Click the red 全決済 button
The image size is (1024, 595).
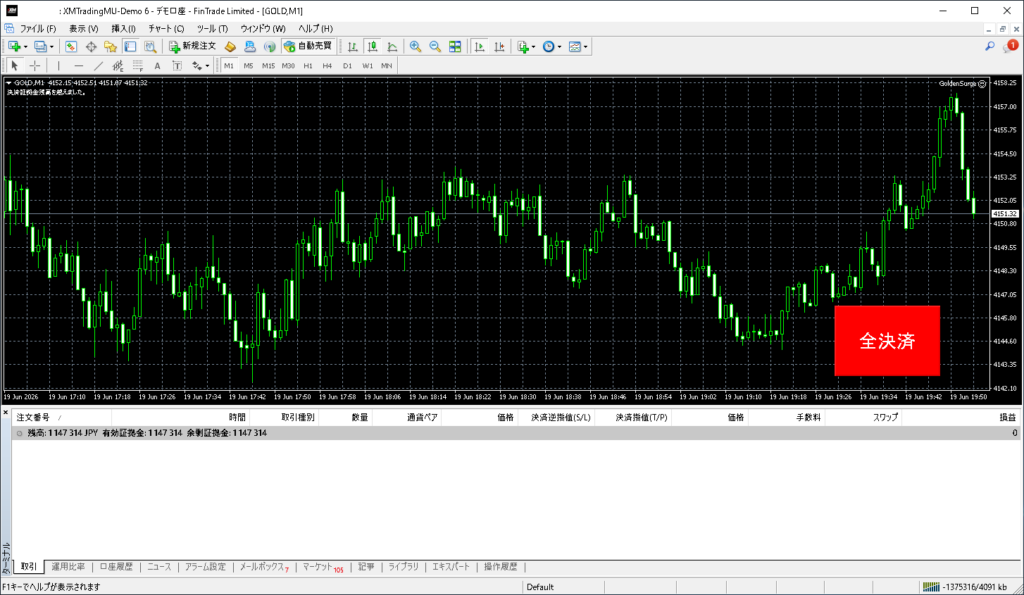coord(887,340)
